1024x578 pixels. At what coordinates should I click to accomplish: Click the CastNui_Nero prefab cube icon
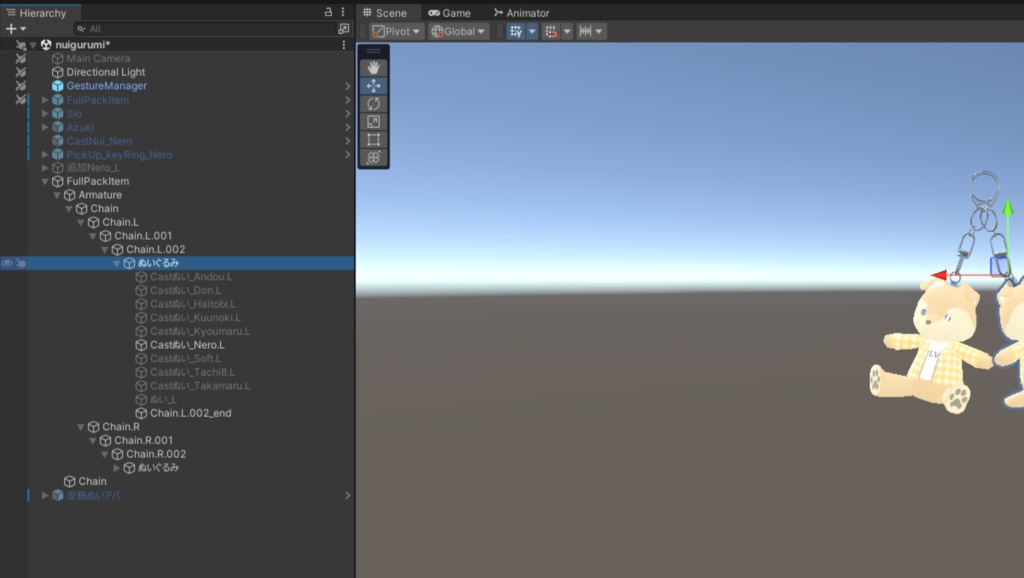click(x=57, y=141)
